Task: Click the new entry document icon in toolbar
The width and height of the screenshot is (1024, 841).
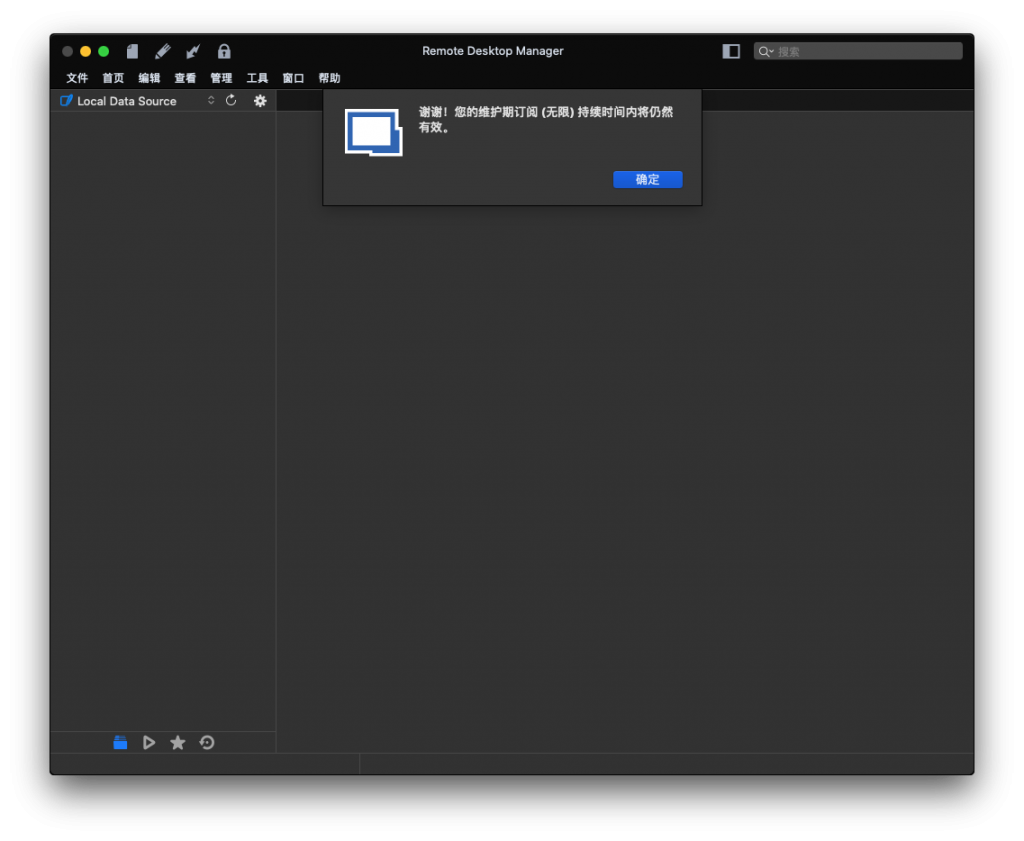Action: 132,51
